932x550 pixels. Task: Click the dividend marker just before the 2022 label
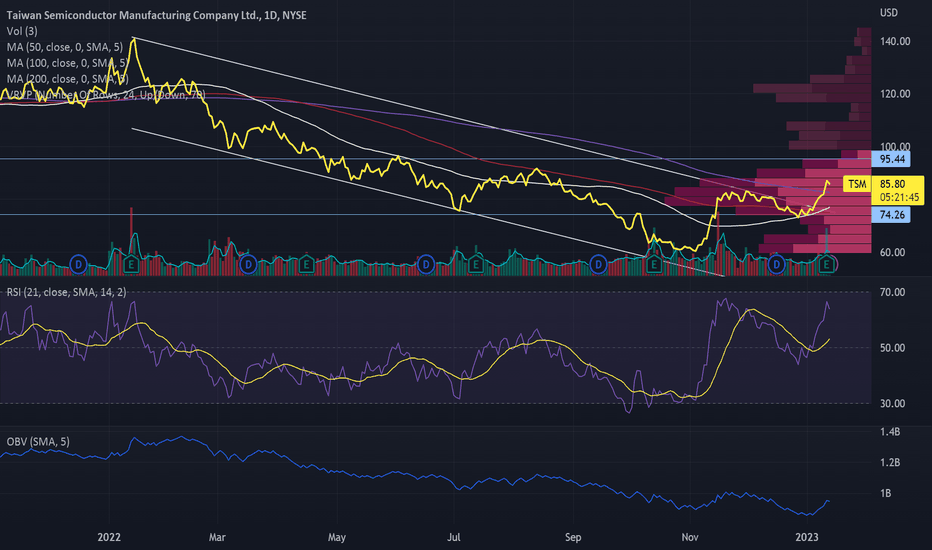(x=78, y=264)
